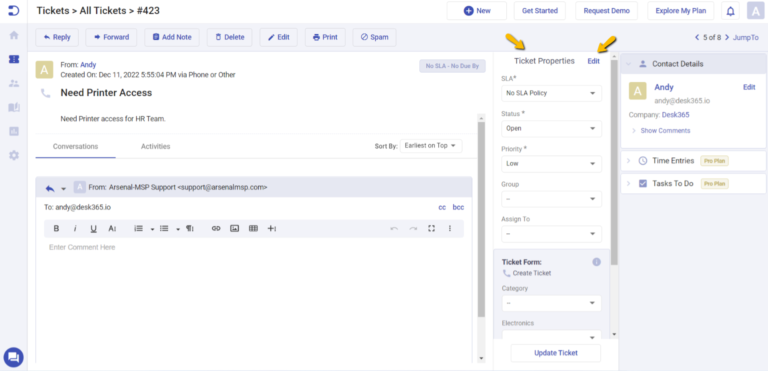Click Edit next to Ticket Properties
768x371 pixels.
[x=594, y=61]
